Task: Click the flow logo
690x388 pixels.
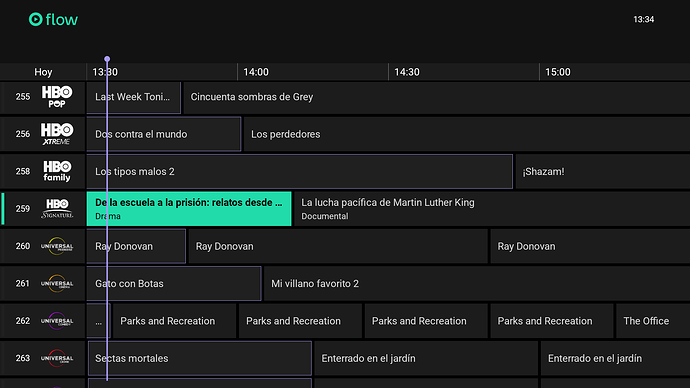Action: point(53,19)
